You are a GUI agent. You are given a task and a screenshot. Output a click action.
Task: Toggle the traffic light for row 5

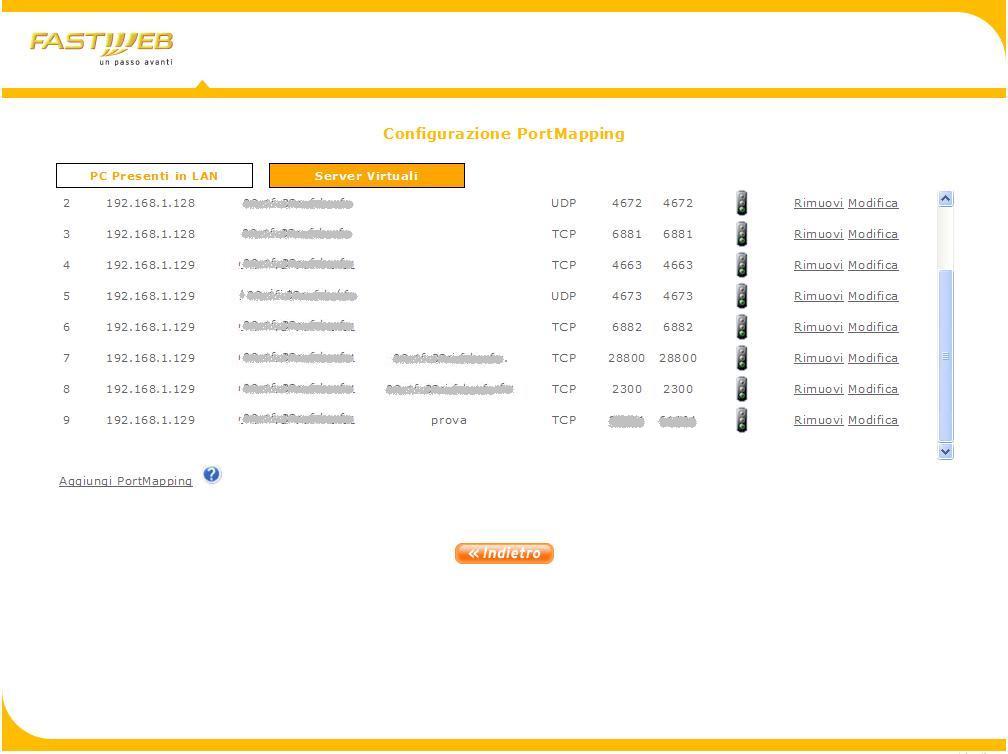(x=741, y=296)
